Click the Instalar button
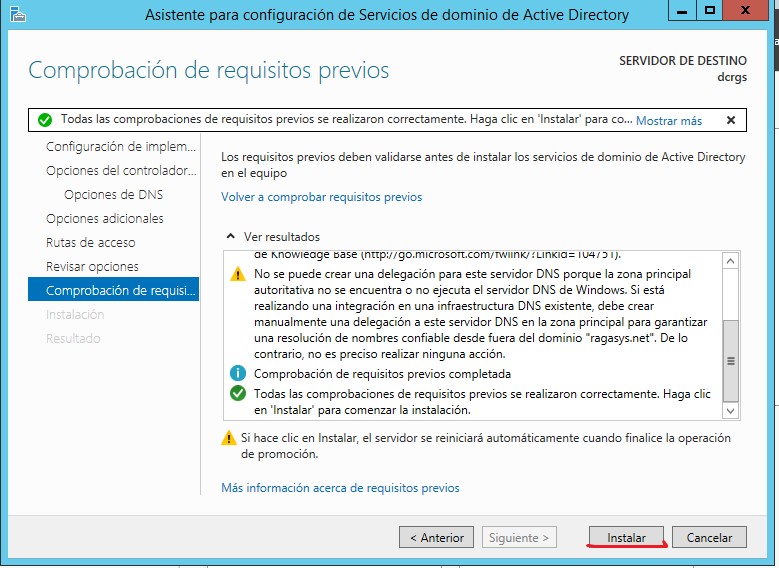This screenshot has width=779, height=568. click(x=626, y=537)
